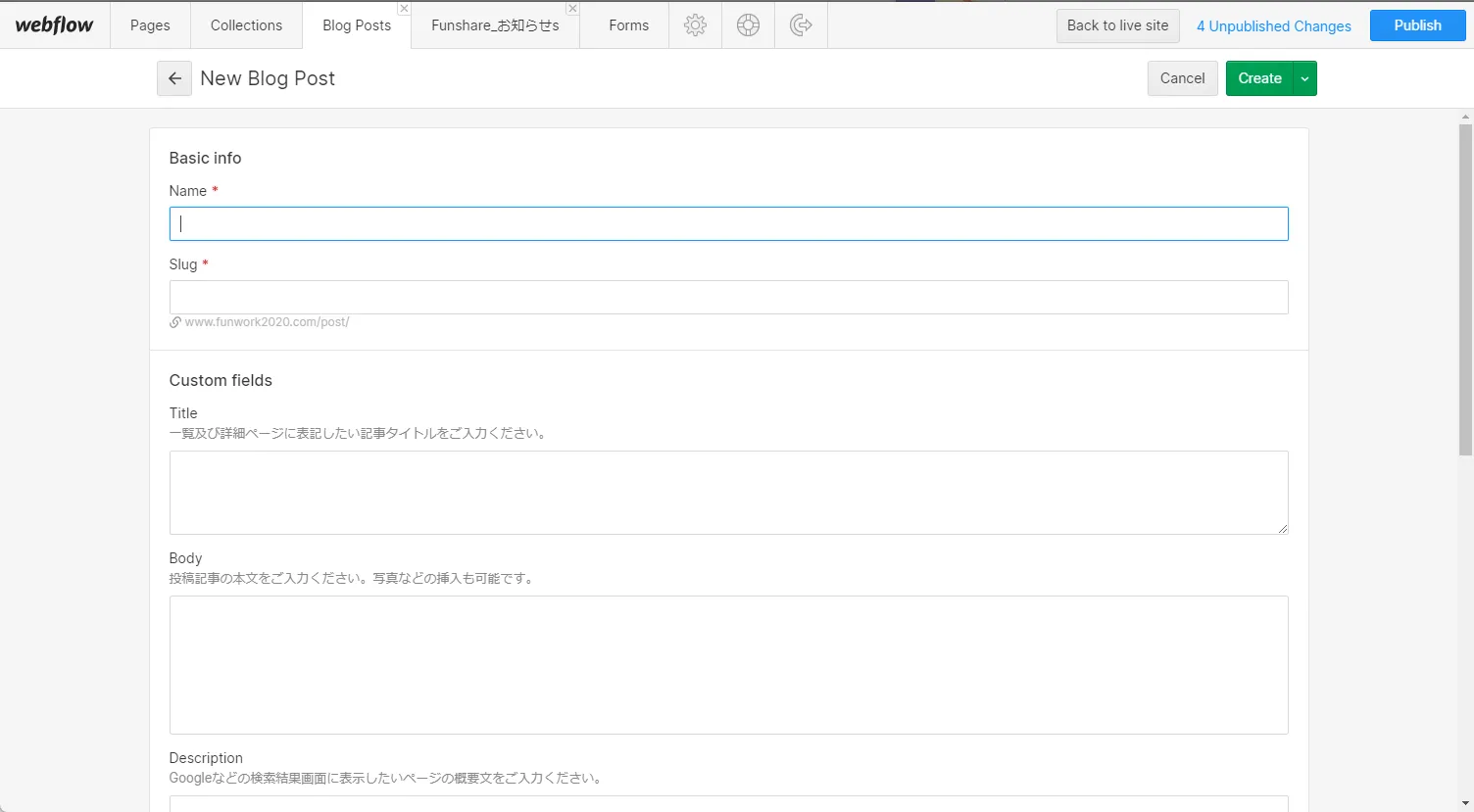This screenshot has width=1474, height=812.
Task: Open the Forms tab
Action: pos(628,25)
